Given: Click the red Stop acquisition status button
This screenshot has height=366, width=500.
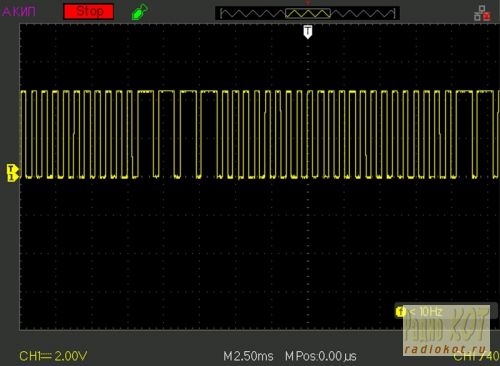Looking at the screenshot, I should pos(89,12).
